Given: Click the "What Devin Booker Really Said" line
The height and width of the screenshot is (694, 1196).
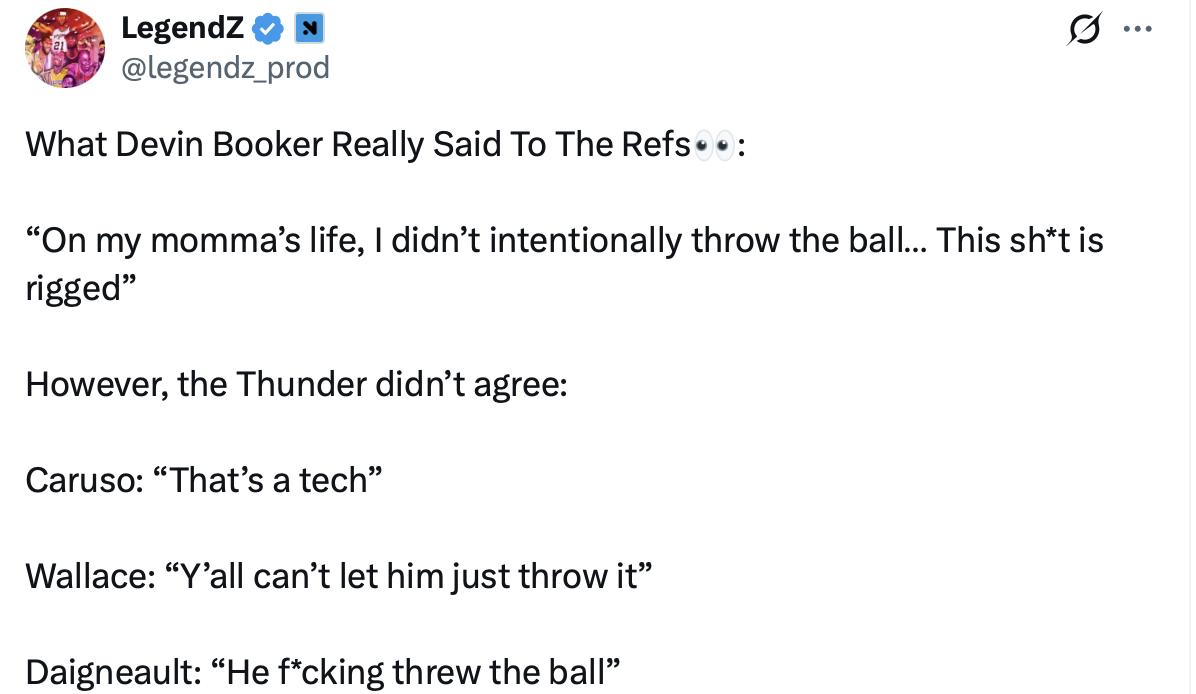Looking at the screenshot, I should [358, 145].
